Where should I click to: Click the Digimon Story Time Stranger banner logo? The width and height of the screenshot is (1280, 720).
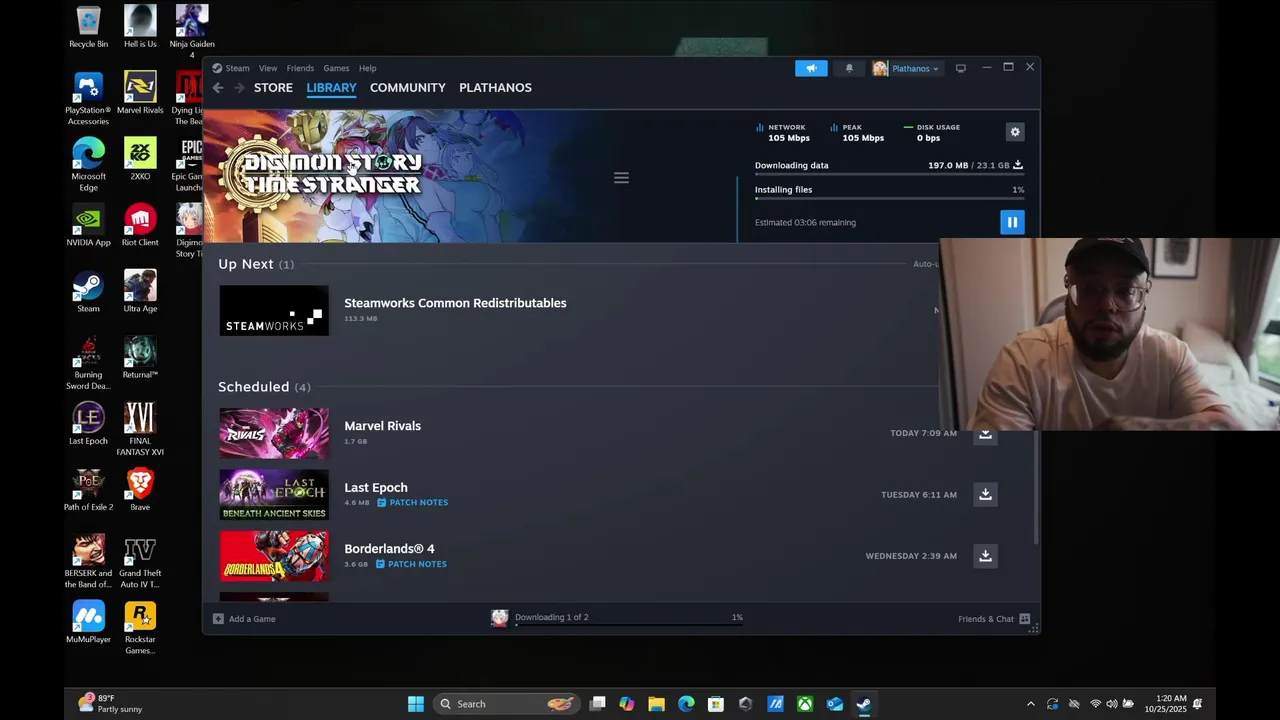pos(320,172)
